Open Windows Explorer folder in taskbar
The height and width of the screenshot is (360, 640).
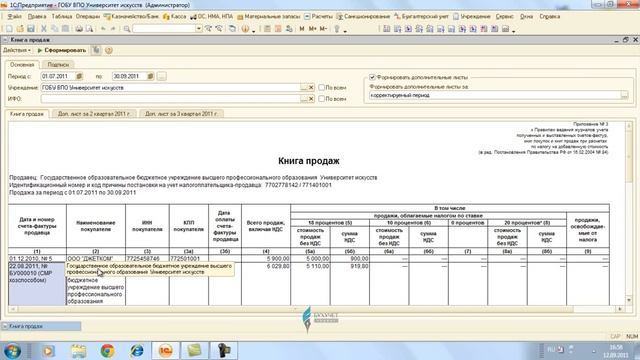(78, 351)
